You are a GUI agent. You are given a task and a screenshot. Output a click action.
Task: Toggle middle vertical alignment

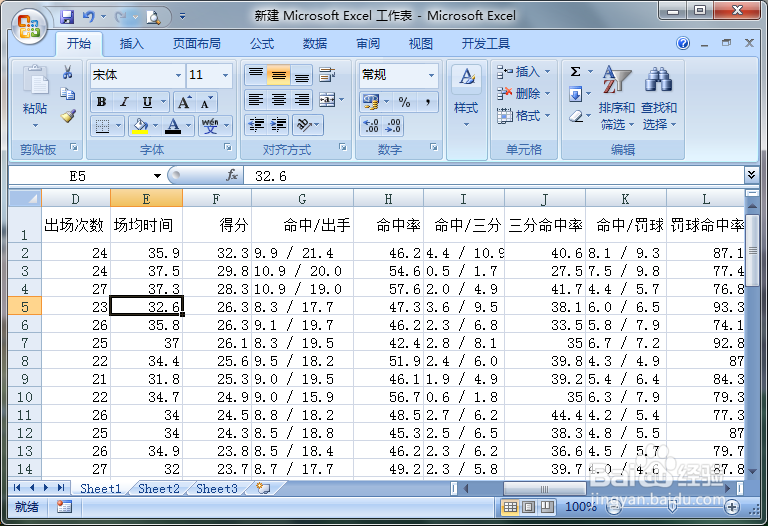pos(279,75)
